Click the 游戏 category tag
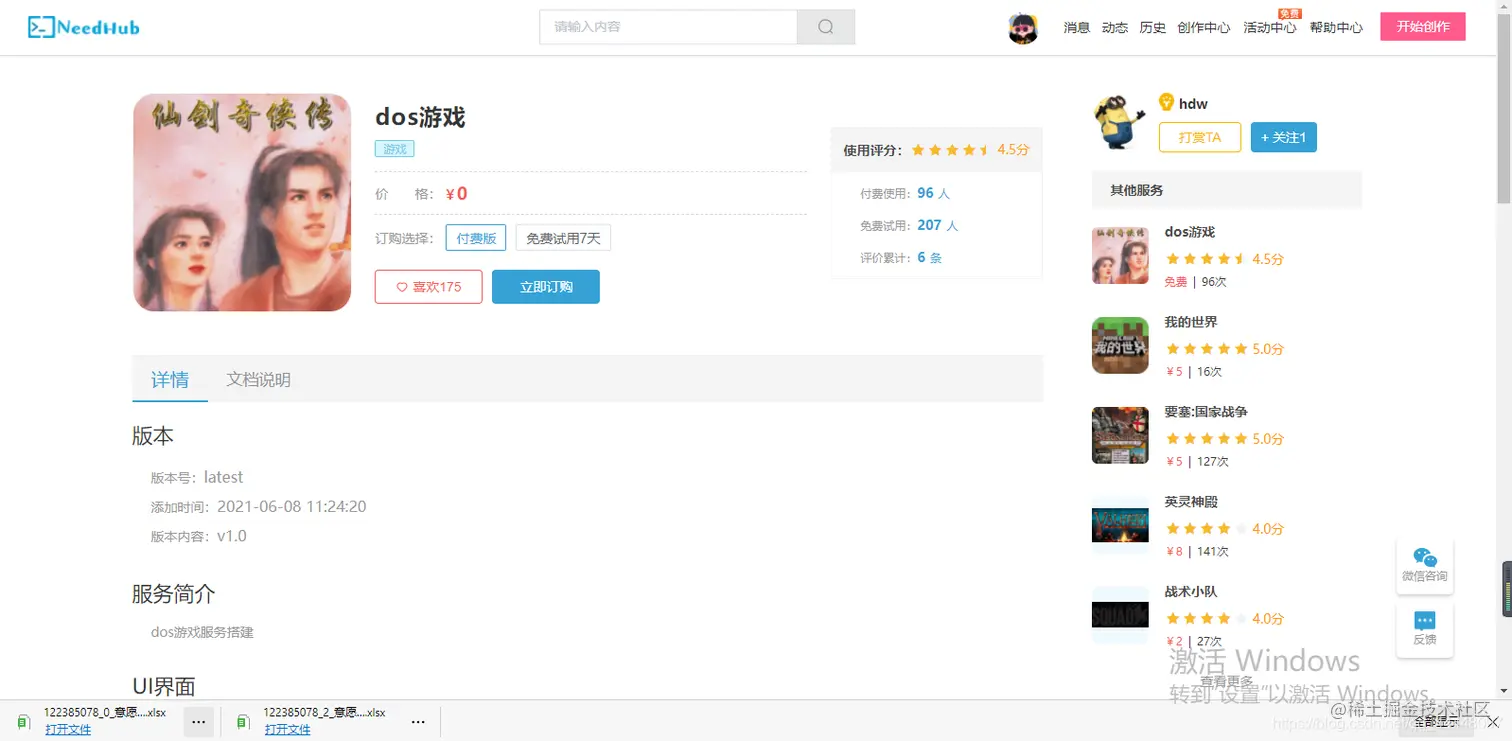The image size is (1512, 741). (395, 149)
